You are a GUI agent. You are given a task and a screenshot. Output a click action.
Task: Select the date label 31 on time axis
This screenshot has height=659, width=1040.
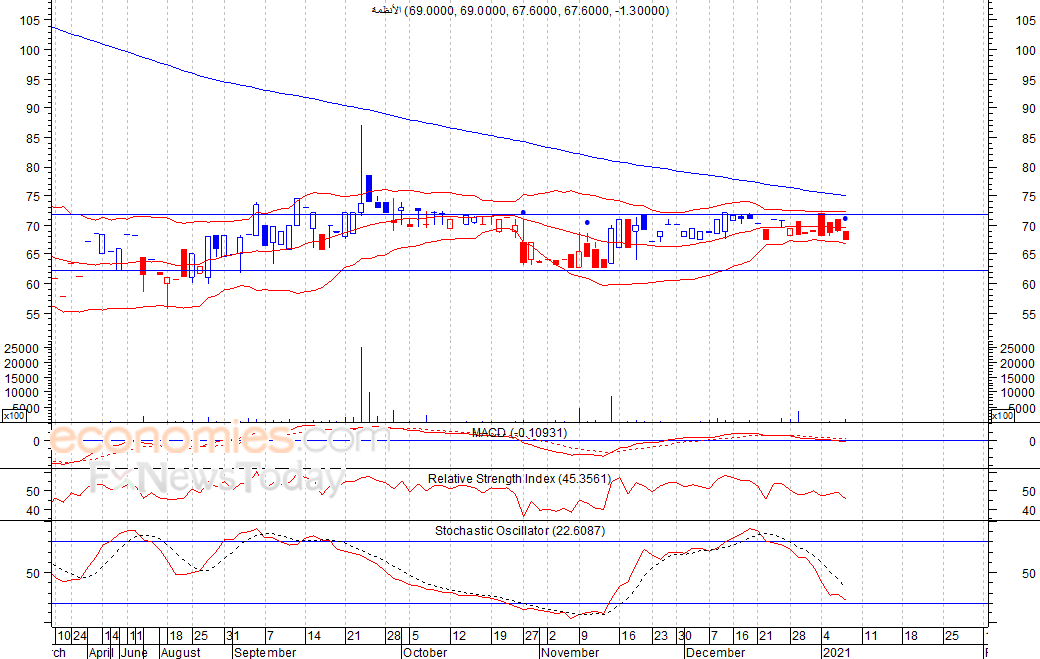233,636
